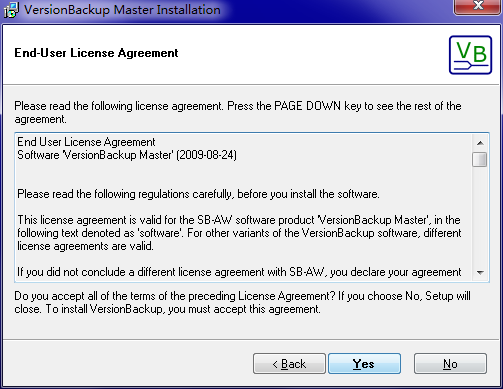Click the installer icon in the title bar
The width and height of the screenshot is (503, 389).
coord(11,10)
